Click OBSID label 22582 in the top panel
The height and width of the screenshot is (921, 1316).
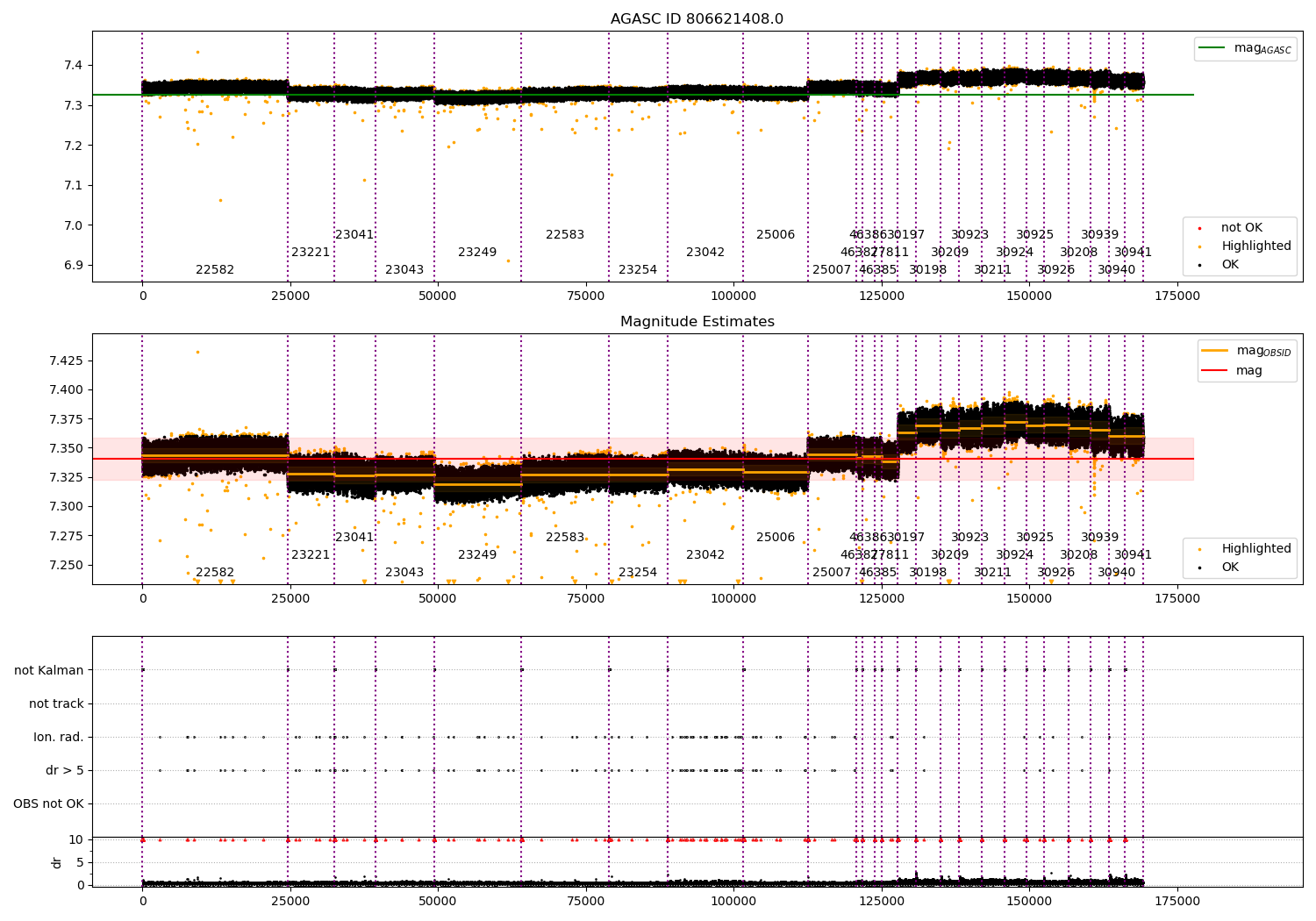tap(215, 270)
